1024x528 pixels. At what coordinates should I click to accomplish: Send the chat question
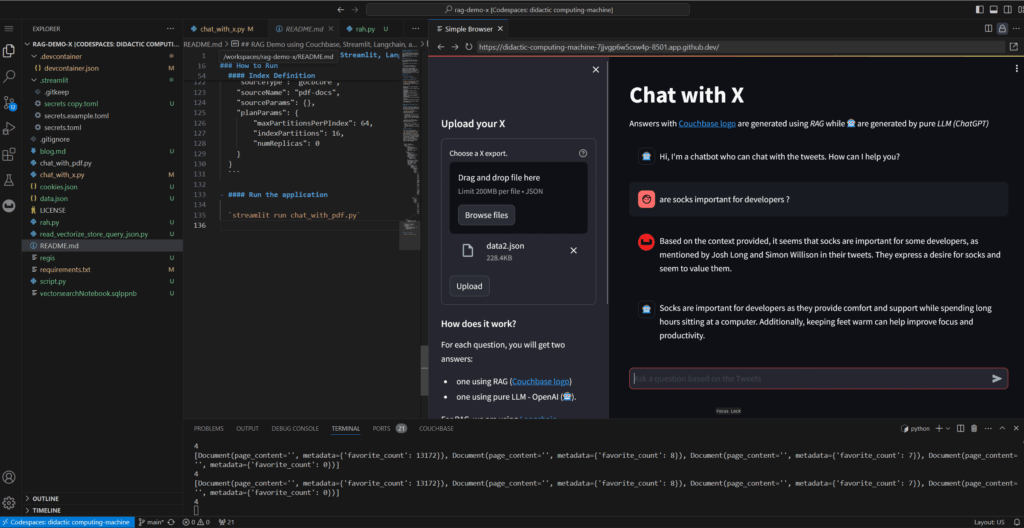click(997, 378)
